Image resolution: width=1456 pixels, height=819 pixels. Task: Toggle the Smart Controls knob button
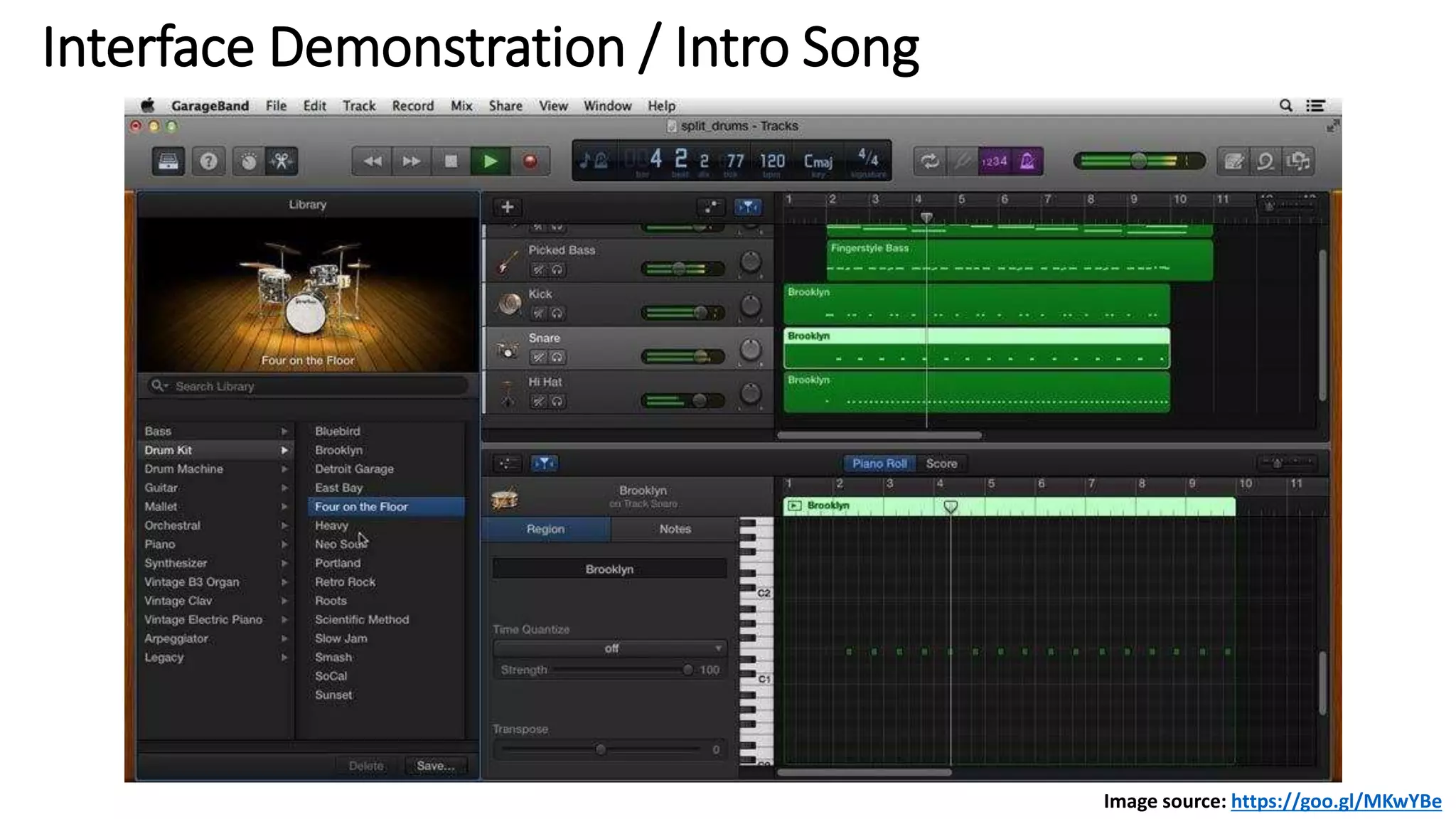coord(248,161)
